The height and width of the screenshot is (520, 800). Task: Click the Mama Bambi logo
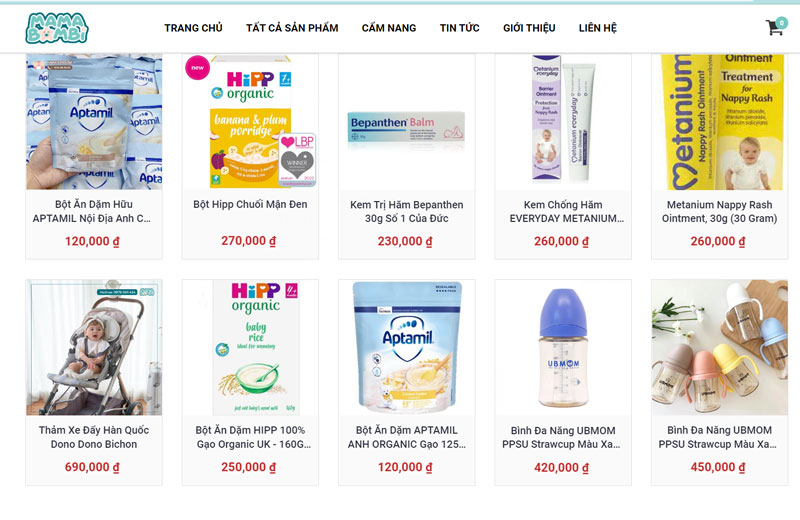click(x=57, y=28)
